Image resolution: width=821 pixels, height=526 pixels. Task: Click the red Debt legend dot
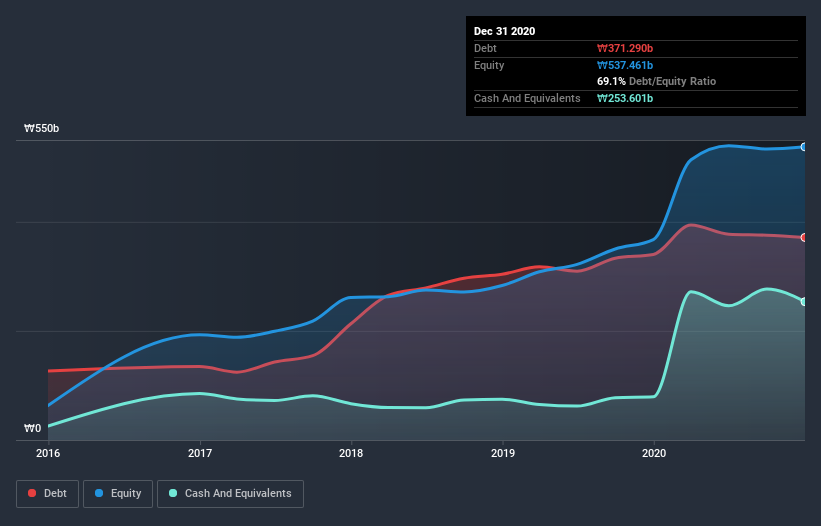click(32, 493)
